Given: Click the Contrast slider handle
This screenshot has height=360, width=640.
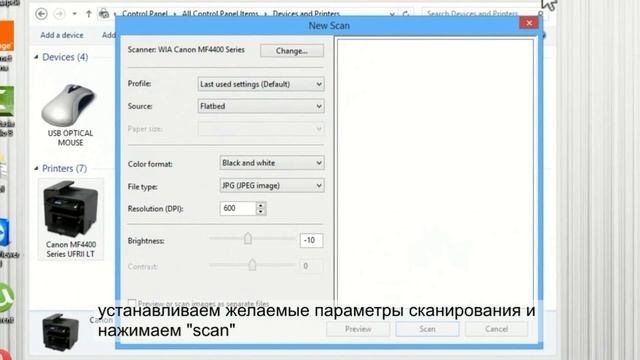Looking at the screenshot, I should (252, 264).
